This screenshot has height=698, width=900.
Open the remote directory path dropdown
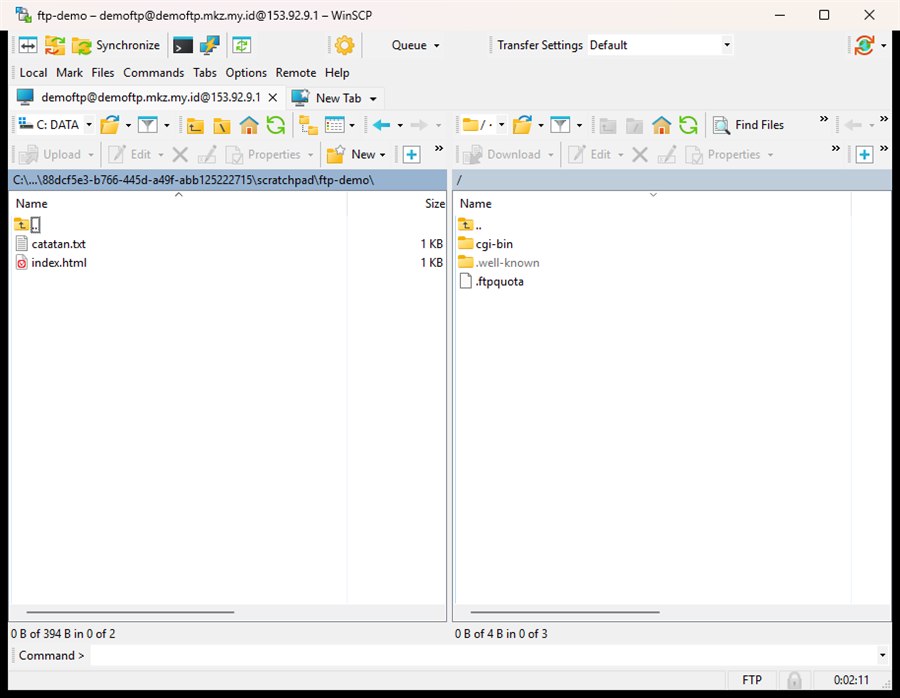click(x=484, y=125)
